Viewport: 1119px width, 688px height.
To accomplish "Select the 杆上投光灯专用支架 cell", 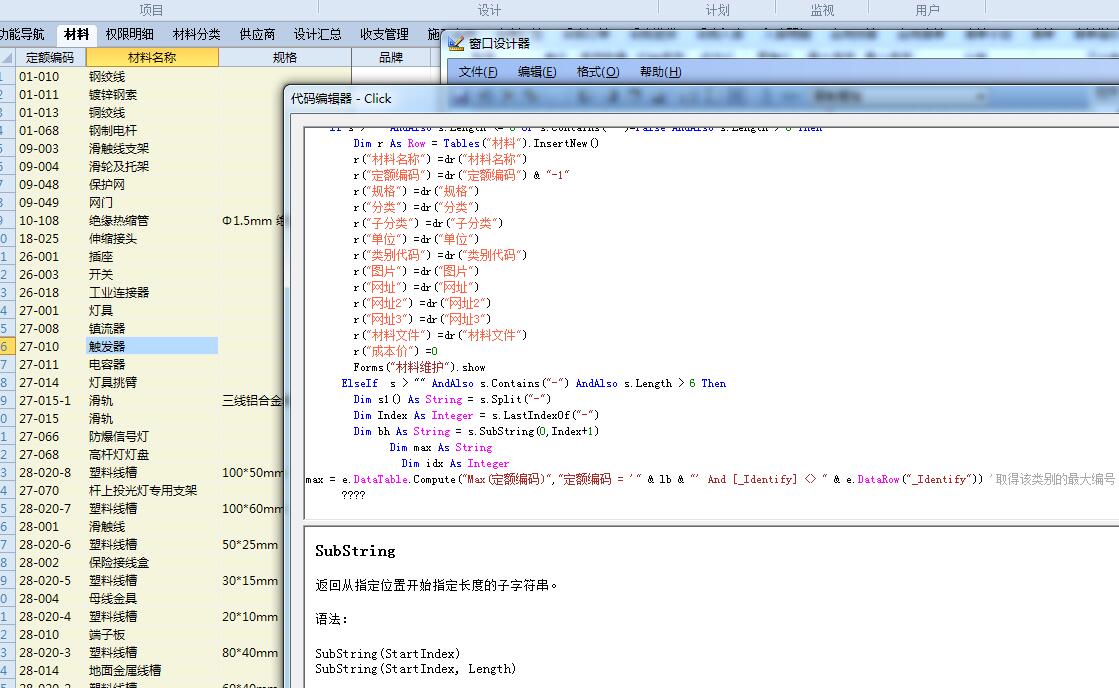I will (x=152, y=490).
